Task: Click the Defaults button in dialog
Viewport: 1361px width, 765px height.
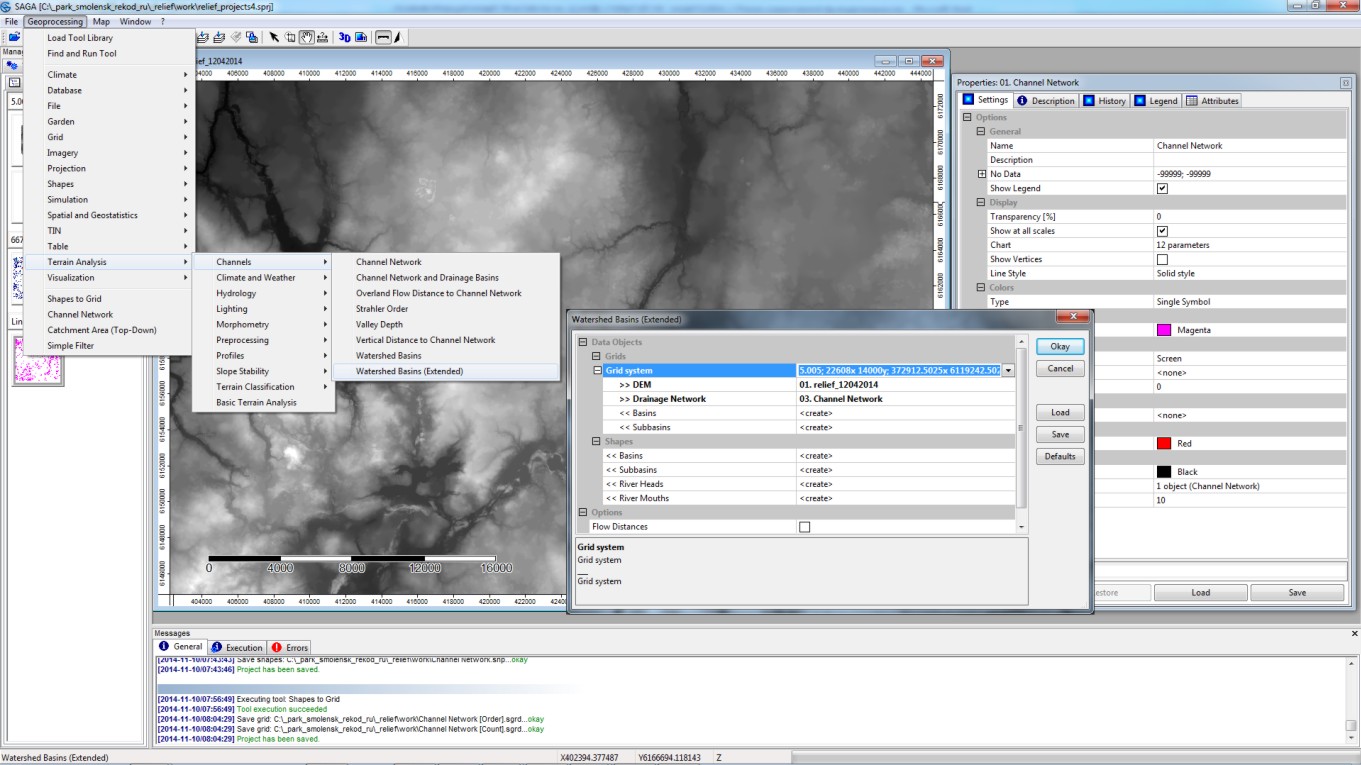Action: point(1060,456)
